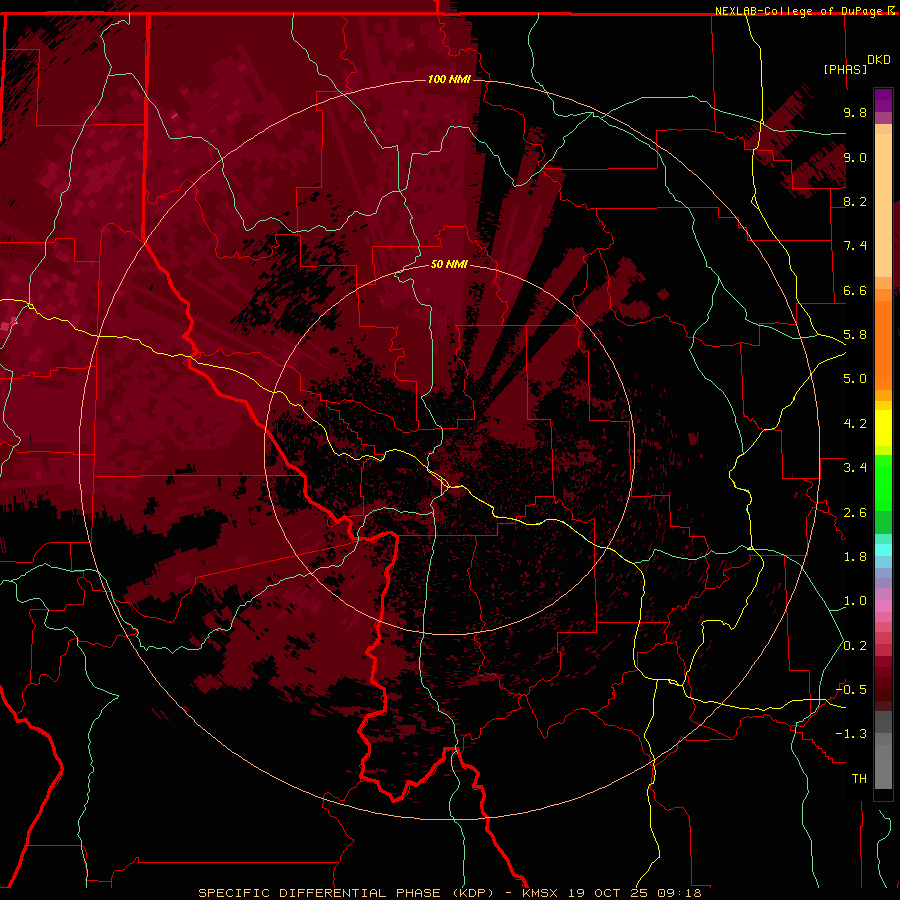Click the KMSX station identifier
Viewport: 900px width, 900px height.
click(542, 893)
